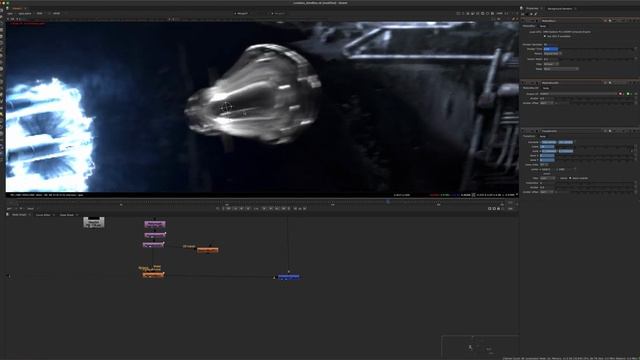Click the Vector Detail slider track

click(x=595, y=59)
